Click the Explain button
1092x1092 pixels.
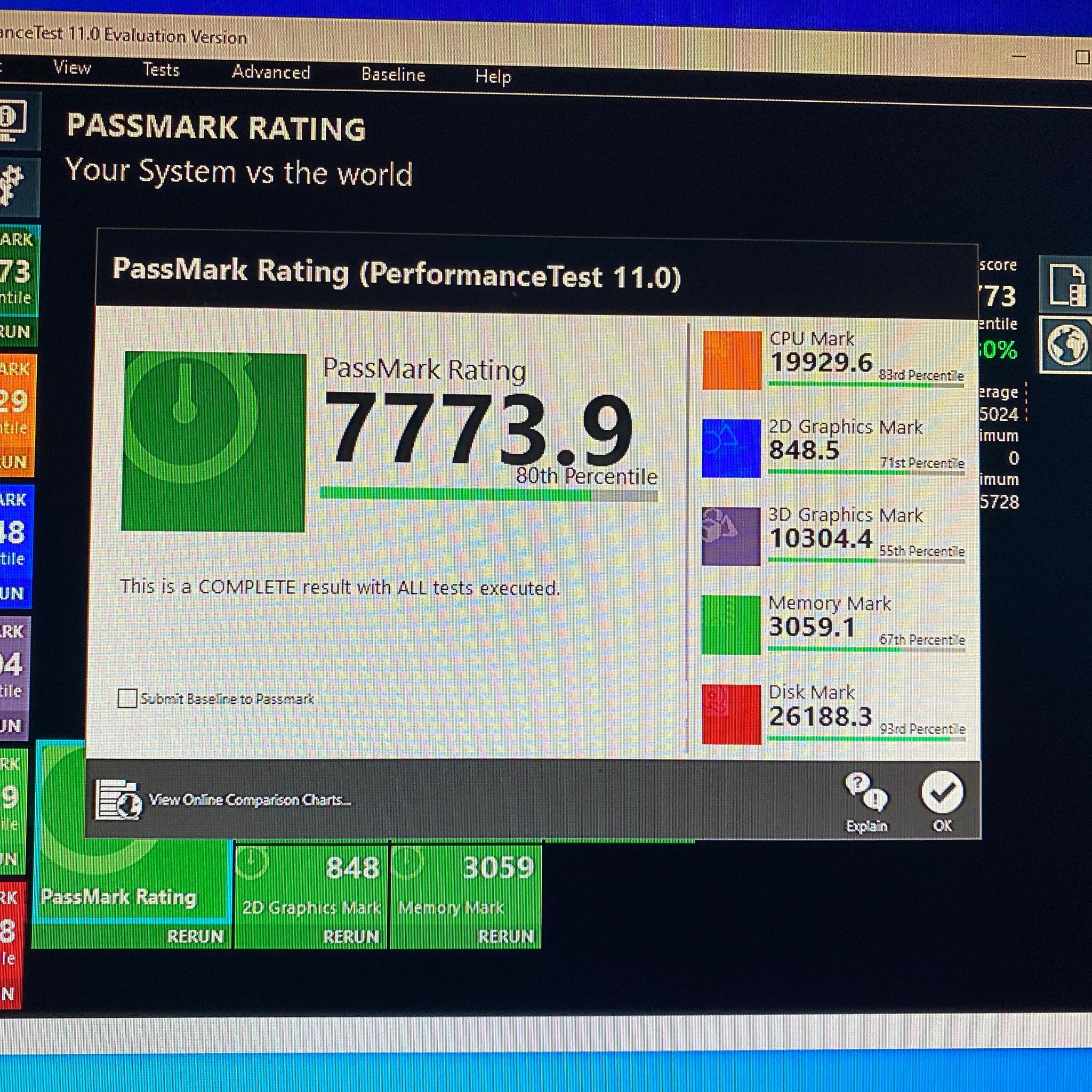click(x=866, y=802)
